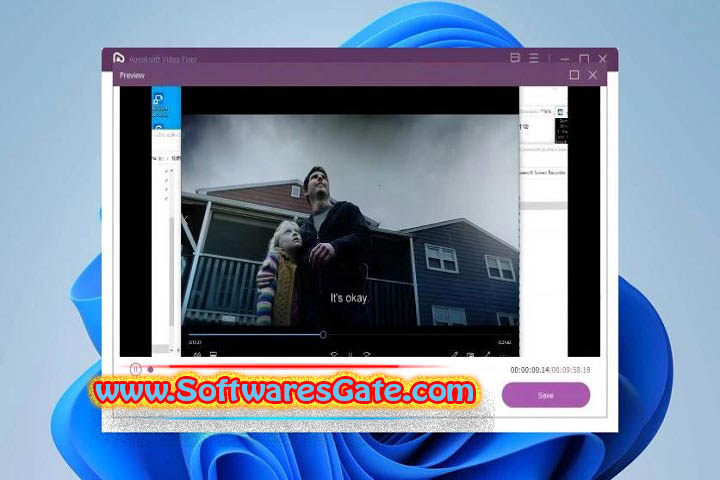This screenshot has height=480, width=720.
Task: Click the Aiseesoft Video Fixer logo icon
Action: (118, 58)
